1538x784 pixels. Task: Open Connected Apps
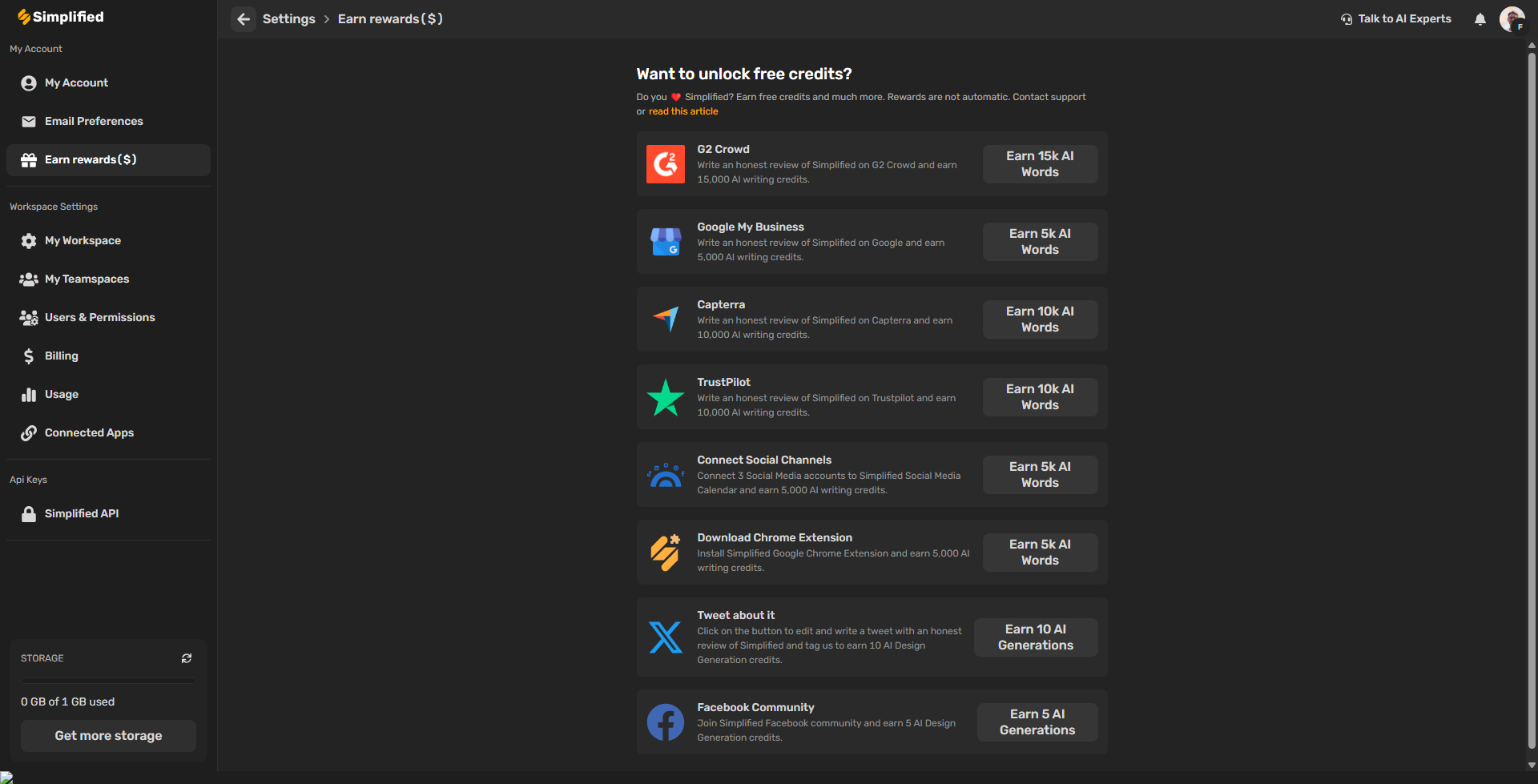pos(108,433)
